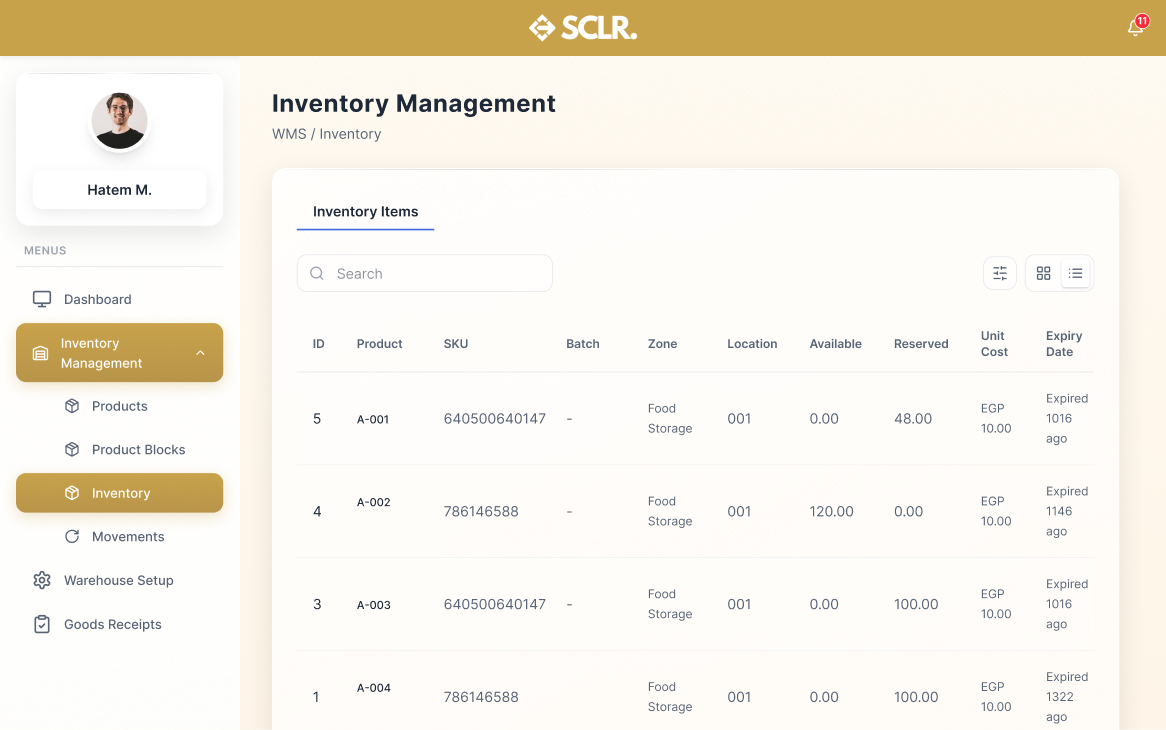The height and width of the screenshot is (730, 1166).
Task: Switch to grid view layout
Action: (1043, 273)
